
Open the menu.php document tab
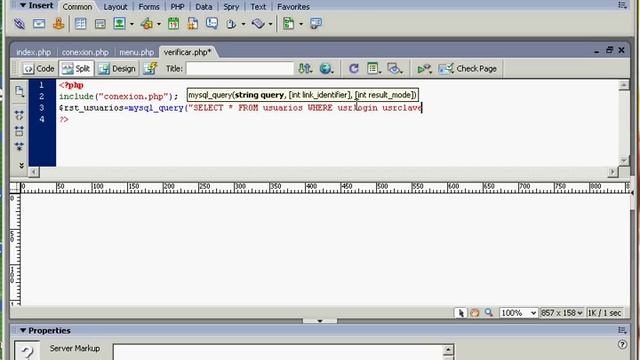[136, 52]
